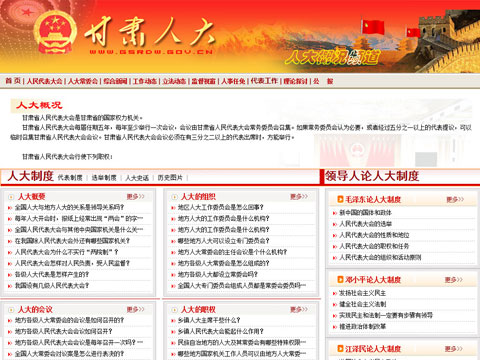Image resolution: width=480 pixels, height=360 pixels.
Task: Click the 人大的职权 section heading
Action: [x=198, y=310]
